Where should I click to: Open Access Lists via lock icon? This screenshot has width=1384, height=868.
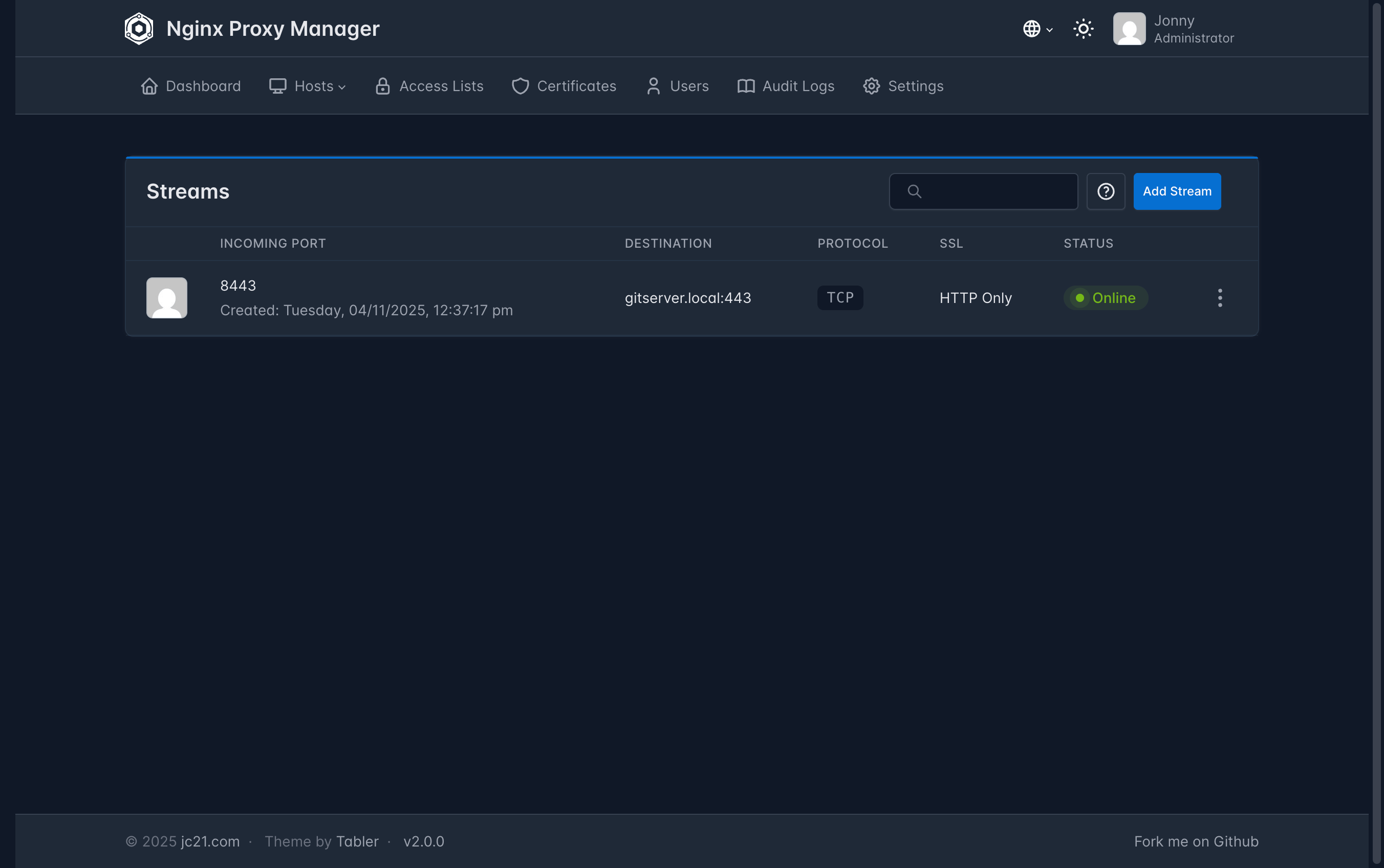[x=383, y=86]
